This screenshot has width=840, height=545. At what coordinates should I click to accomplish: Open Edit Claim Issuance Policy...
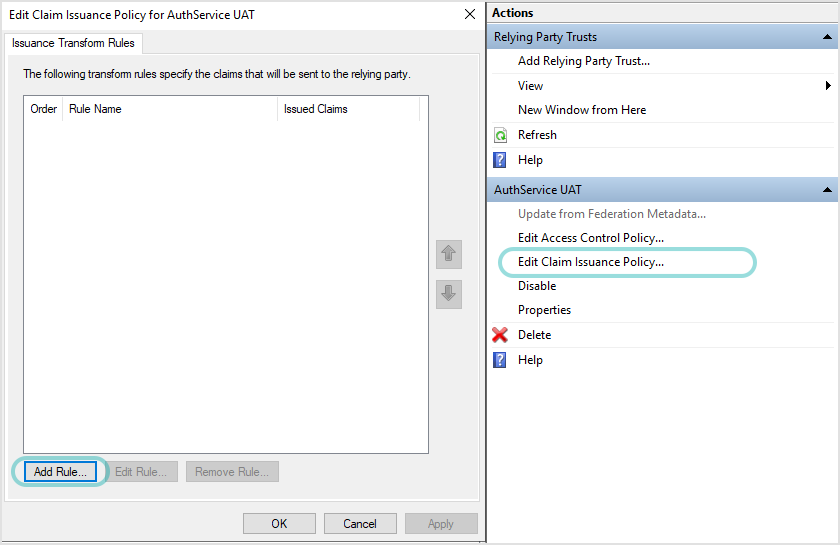(x=590, y=262)
